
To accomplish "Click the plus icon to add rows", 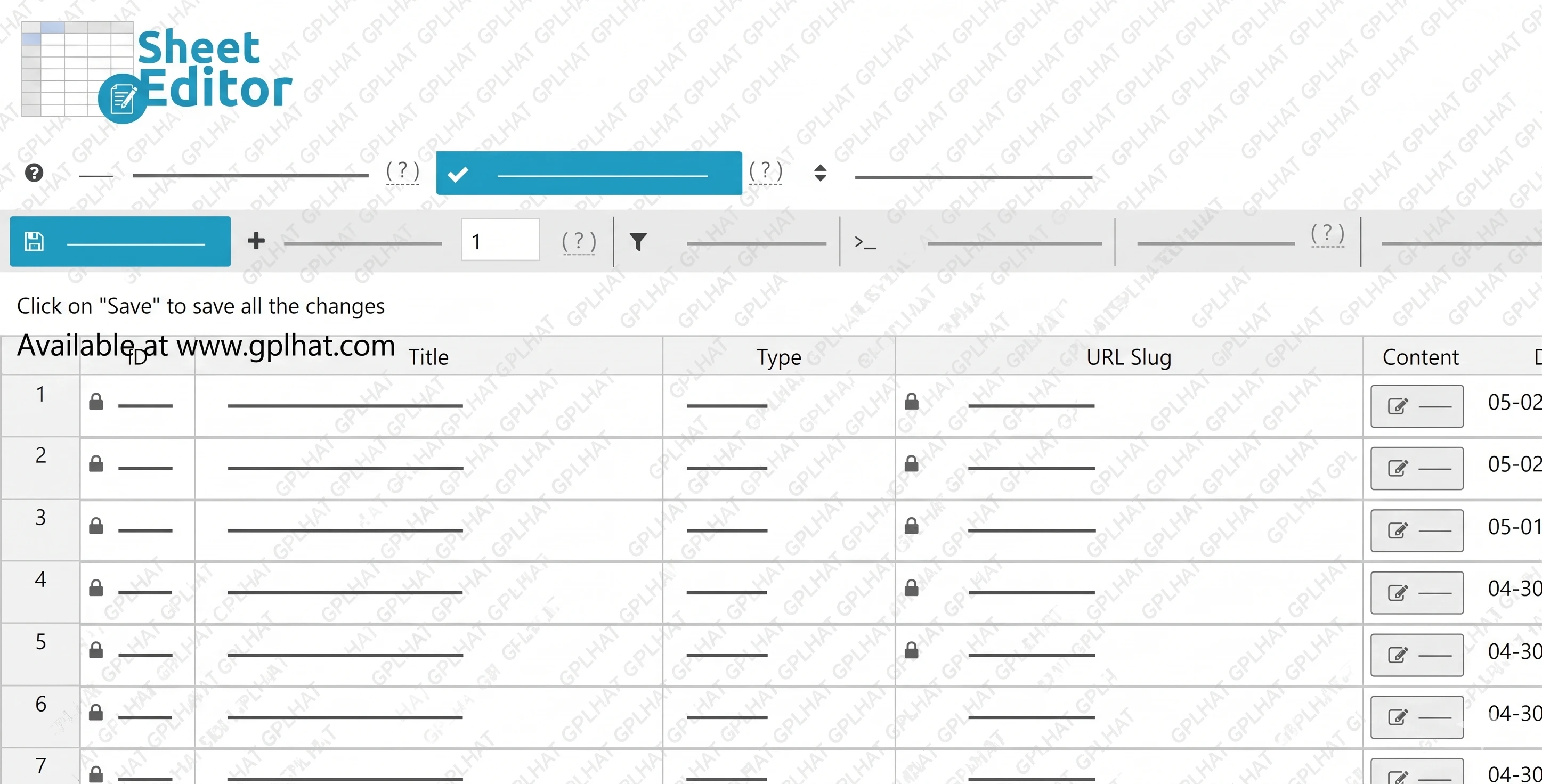I will 256,241.
